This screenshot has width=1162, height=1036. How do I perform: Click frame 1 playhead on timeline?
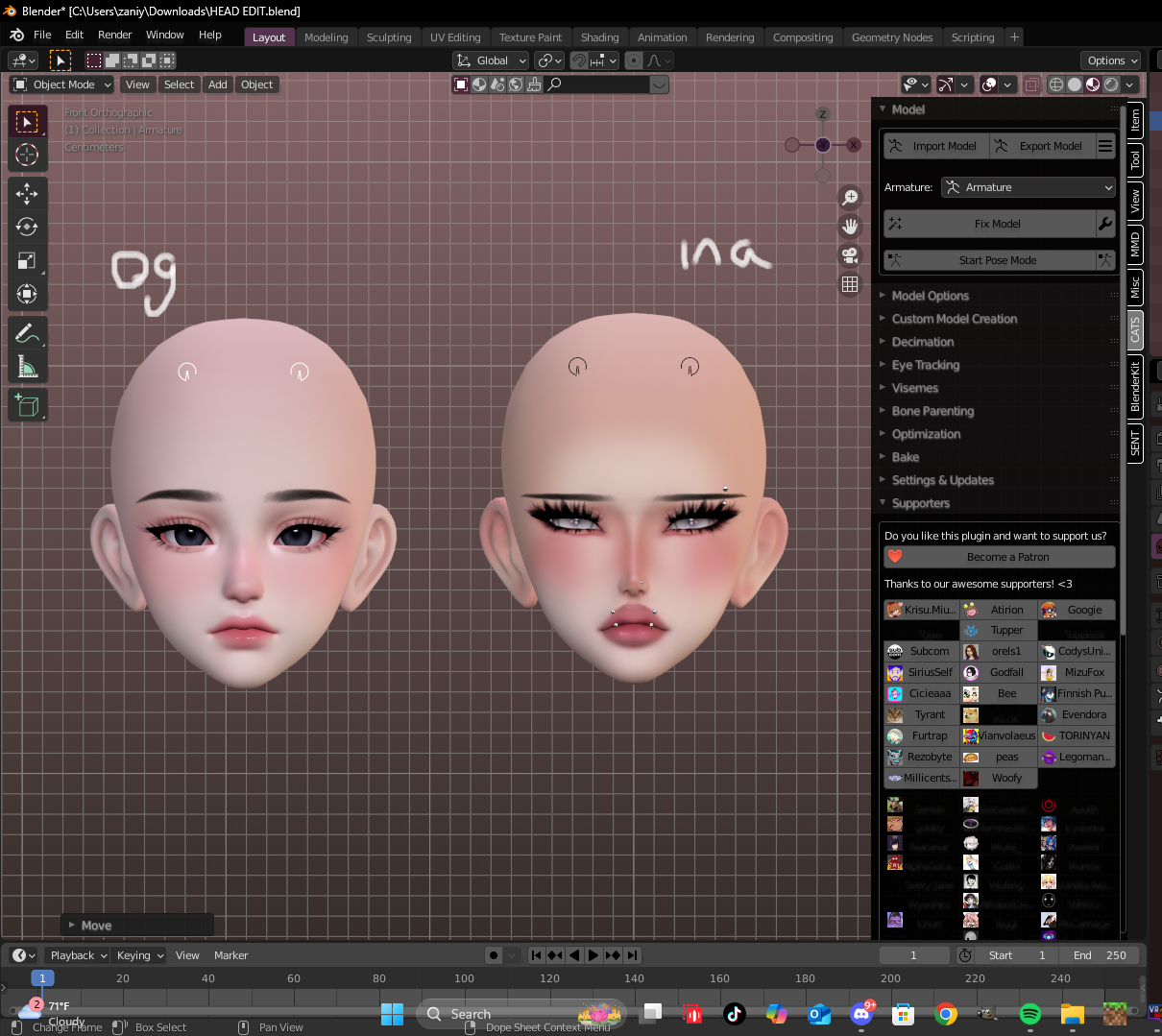(x=42, y=978)
